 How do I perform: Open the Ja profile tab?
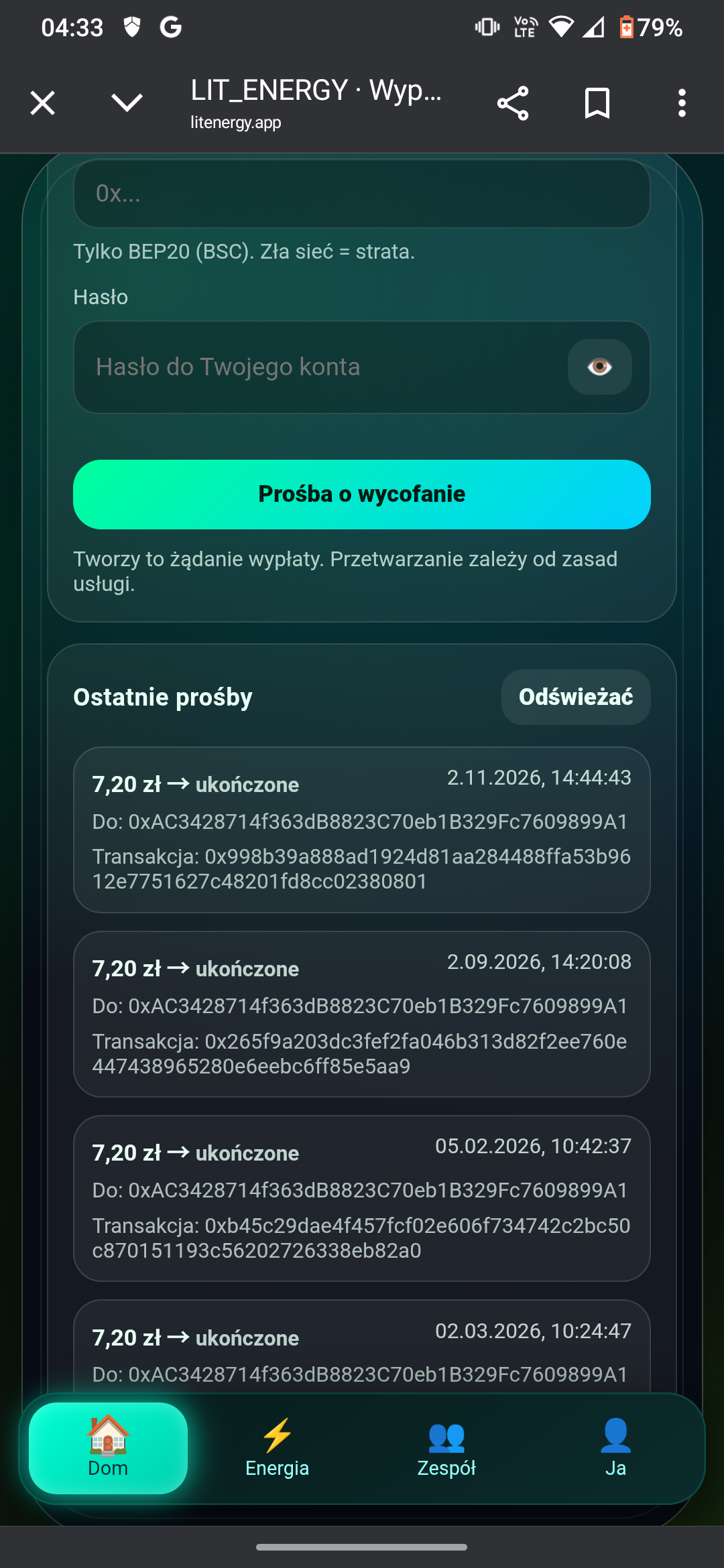coord(615,1447)
